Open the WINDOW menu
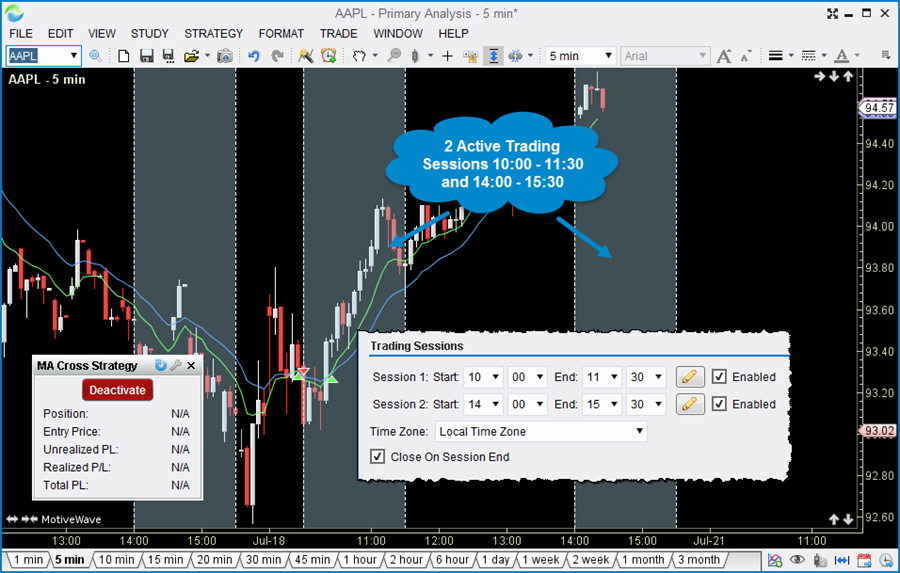The height and width of the screenshot is (573, 900). (x=398, y=33)
